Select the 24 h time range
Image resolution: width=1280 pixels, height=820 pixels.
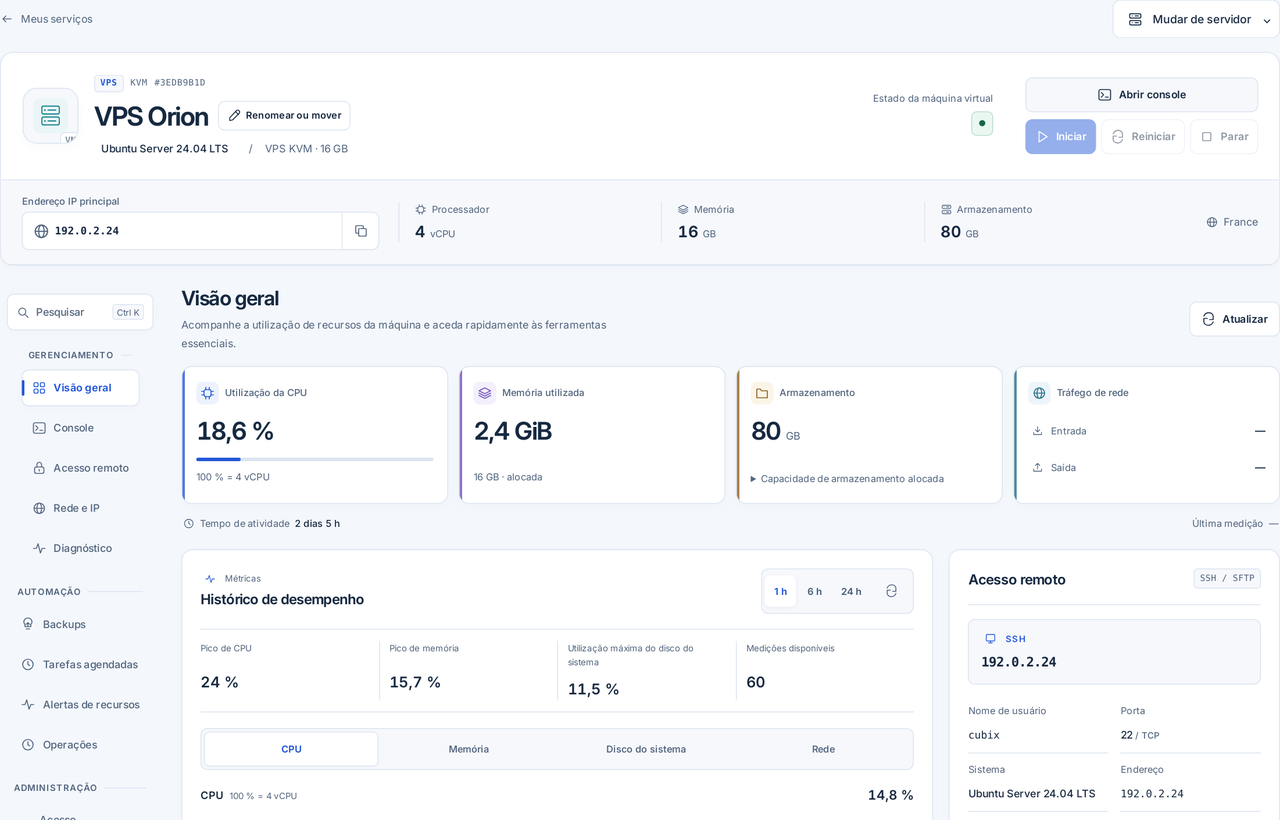pyautogui.click(x=851, y=591)
